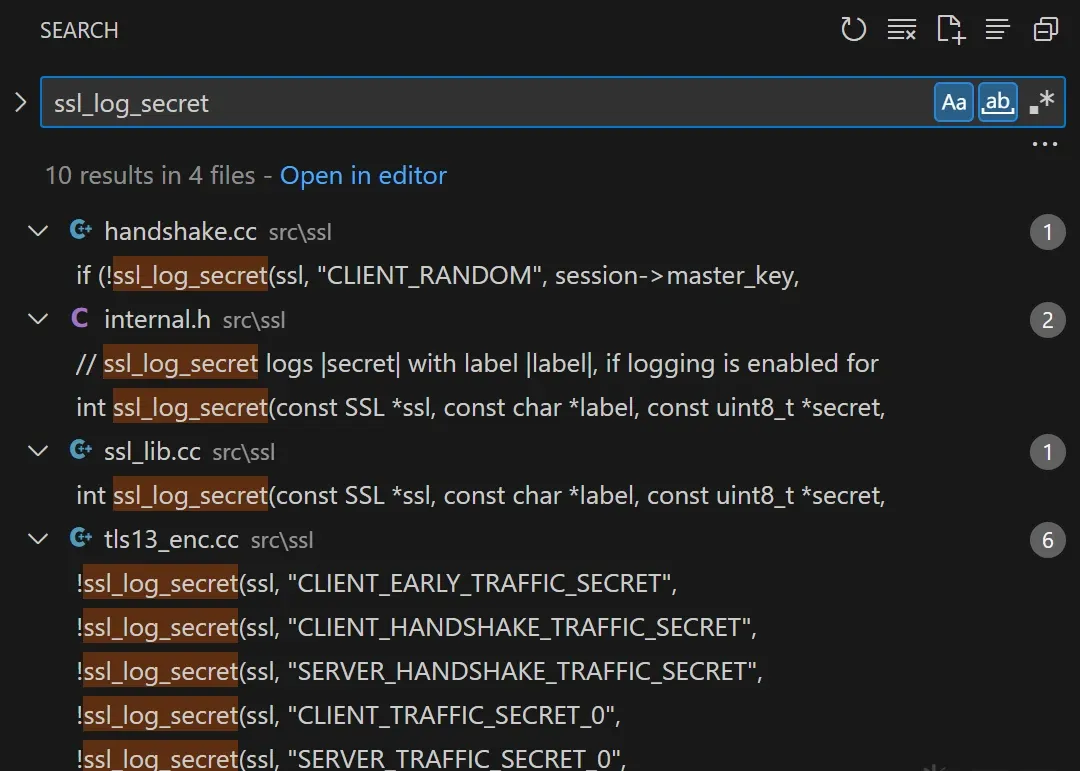Image resolution: width=1080 pixels, height=771 pixels.
Task: Click the C++ icon next to handshake.cc
Action: point(81,230)
